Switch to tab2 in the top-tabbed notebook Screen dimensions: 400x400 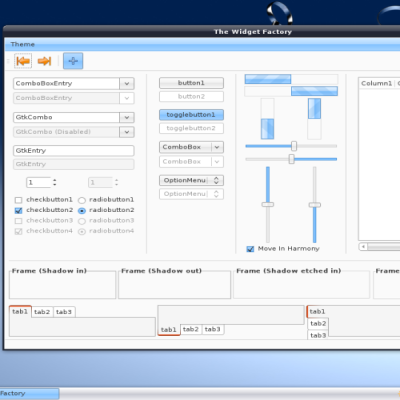42,312
